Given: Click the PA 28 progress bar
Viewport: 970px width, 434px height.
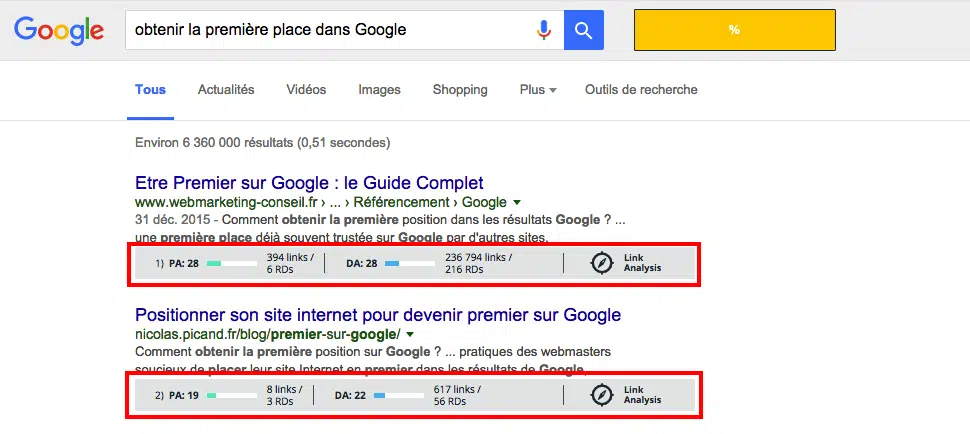Looking at the screenshot, I should (x=231, y=263).
